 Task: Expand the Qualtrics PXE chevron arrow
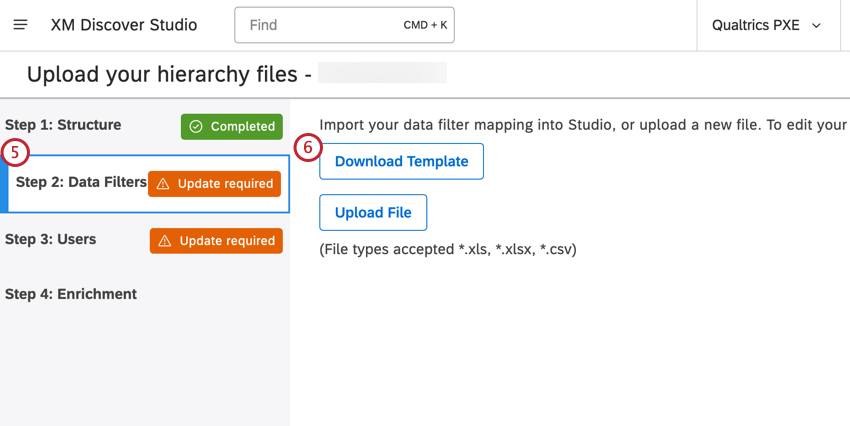click(816, 26)
